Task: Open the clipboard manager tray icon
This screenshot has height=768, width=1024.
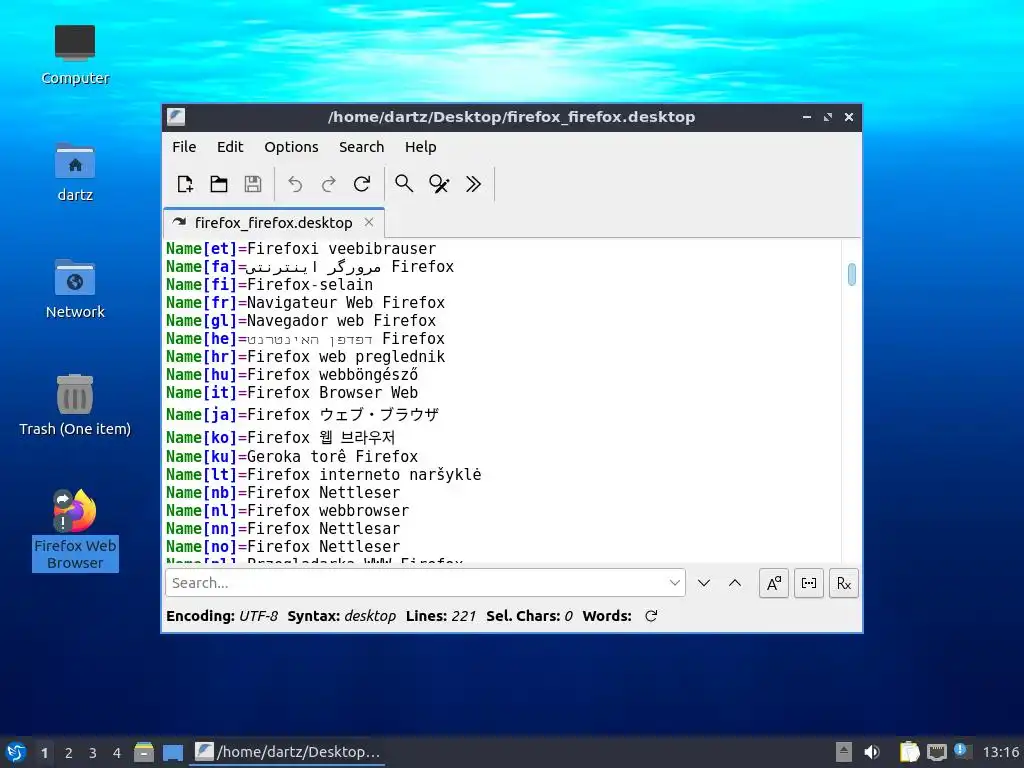Action: [909, 752]
